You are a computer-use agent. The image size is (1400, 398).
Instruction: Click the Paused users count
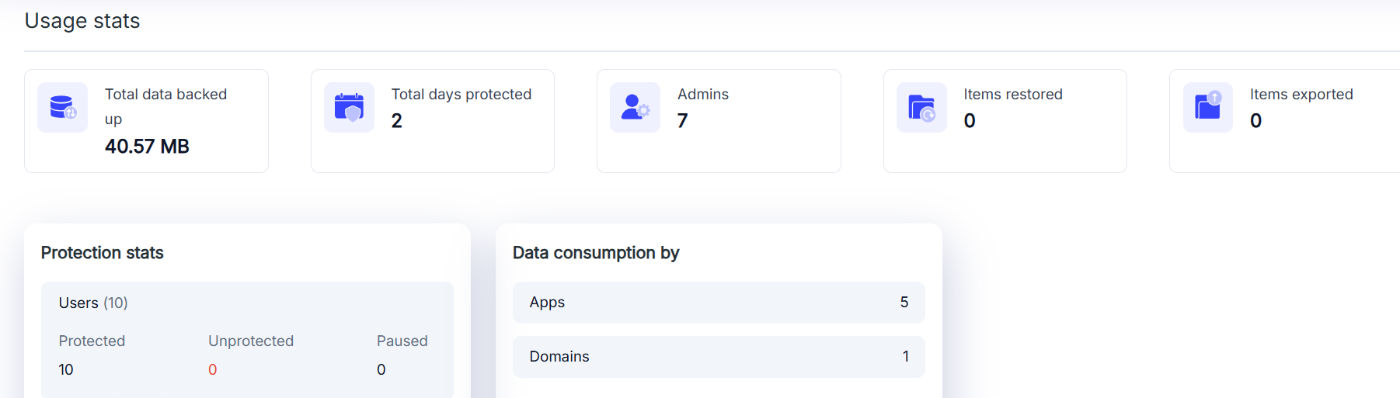381,370
